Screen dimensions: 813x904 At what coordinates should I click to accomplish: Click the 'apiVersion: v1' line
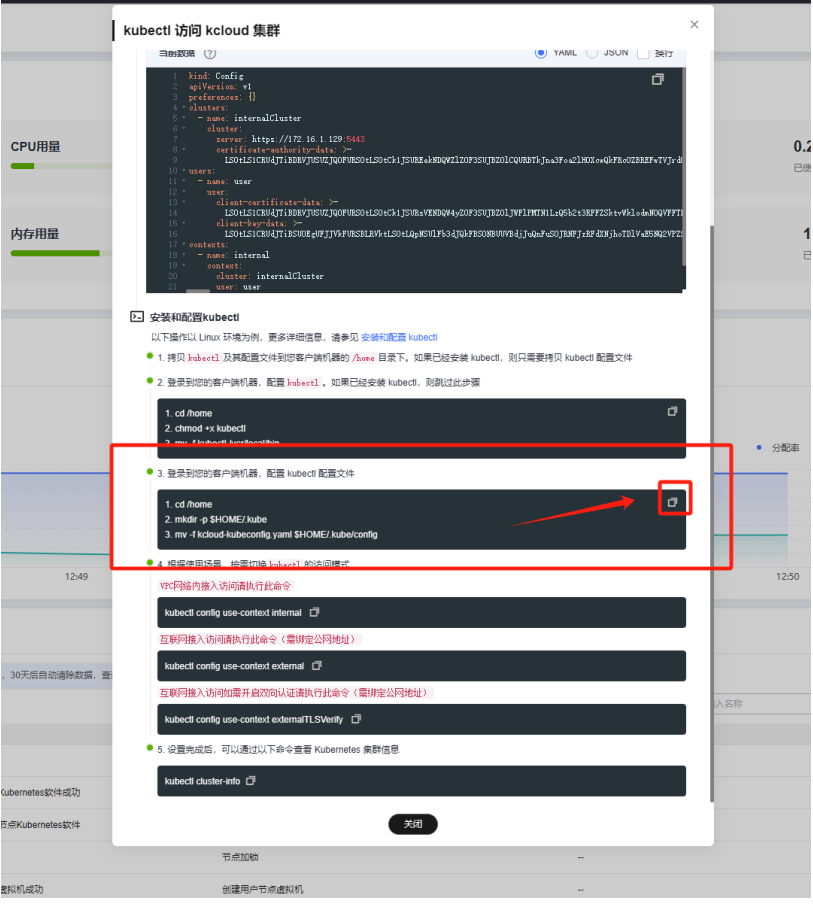point(220,87)
